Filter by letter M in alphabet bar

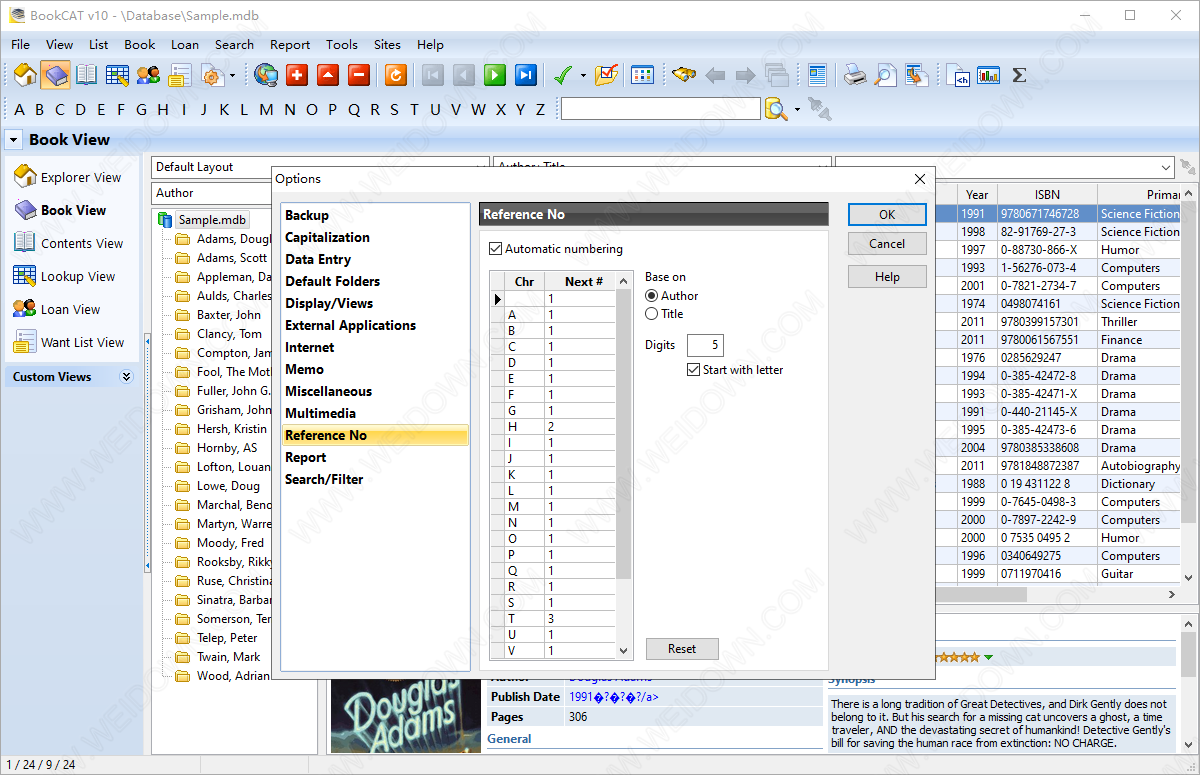click(266, 109)
